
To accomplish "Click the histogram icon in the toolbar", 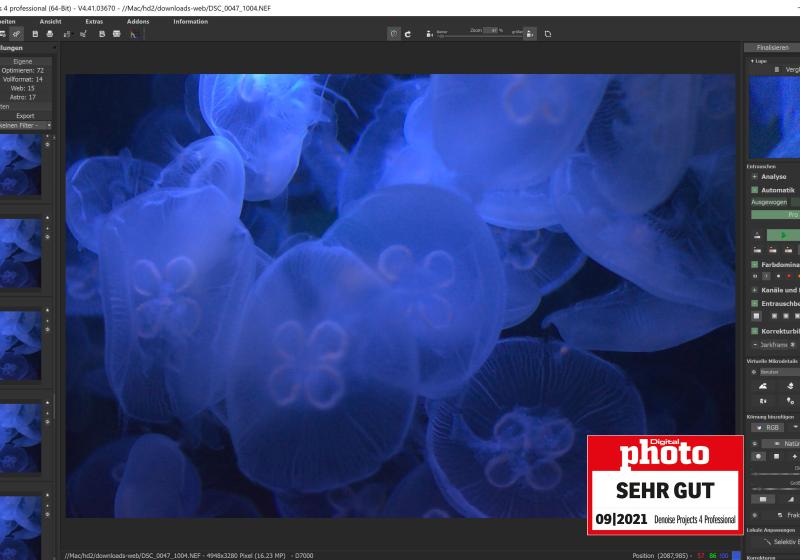I will 133,34.
